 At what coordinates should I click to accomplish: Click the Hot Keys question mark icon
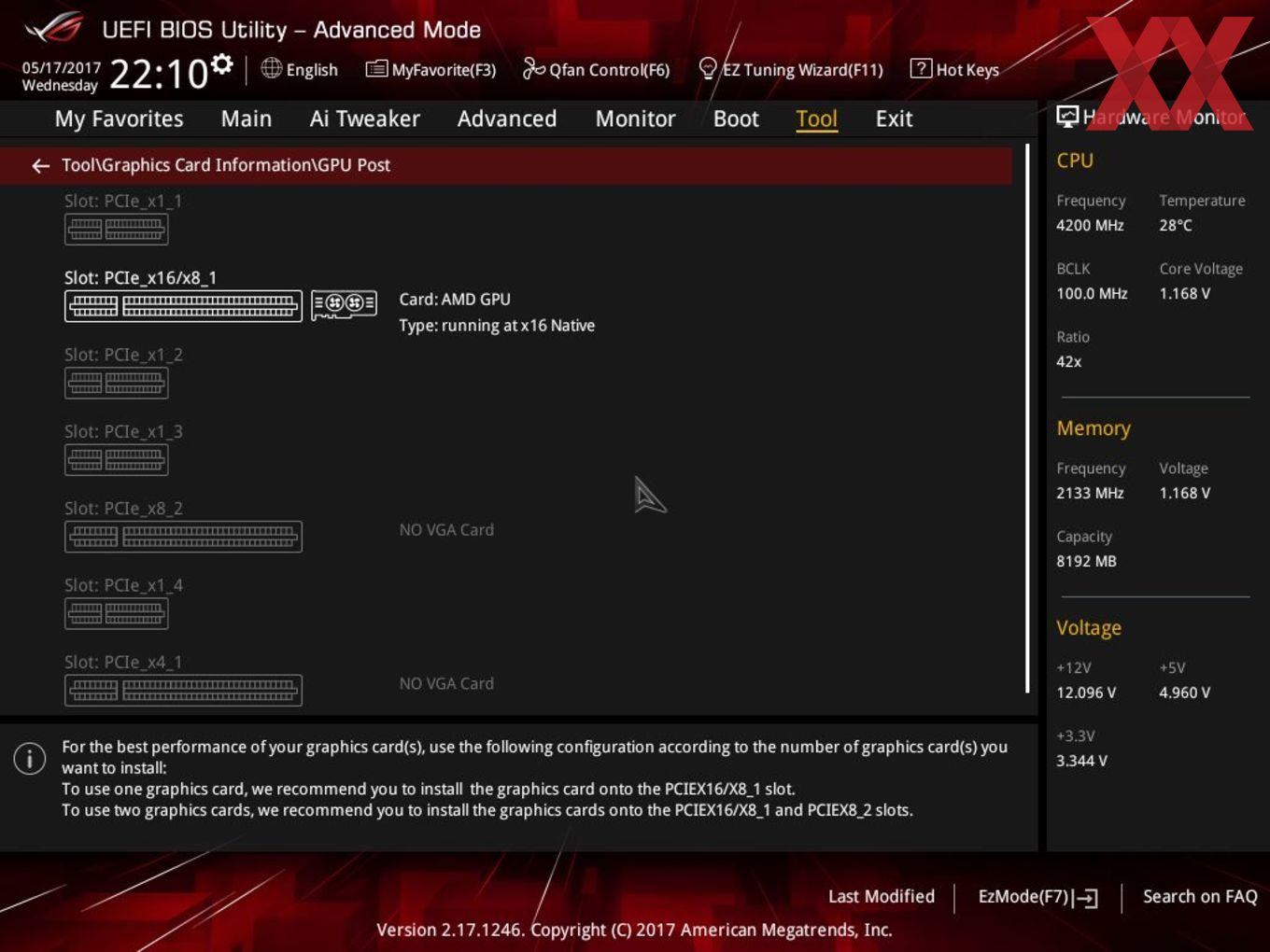(x=921, y=68)
